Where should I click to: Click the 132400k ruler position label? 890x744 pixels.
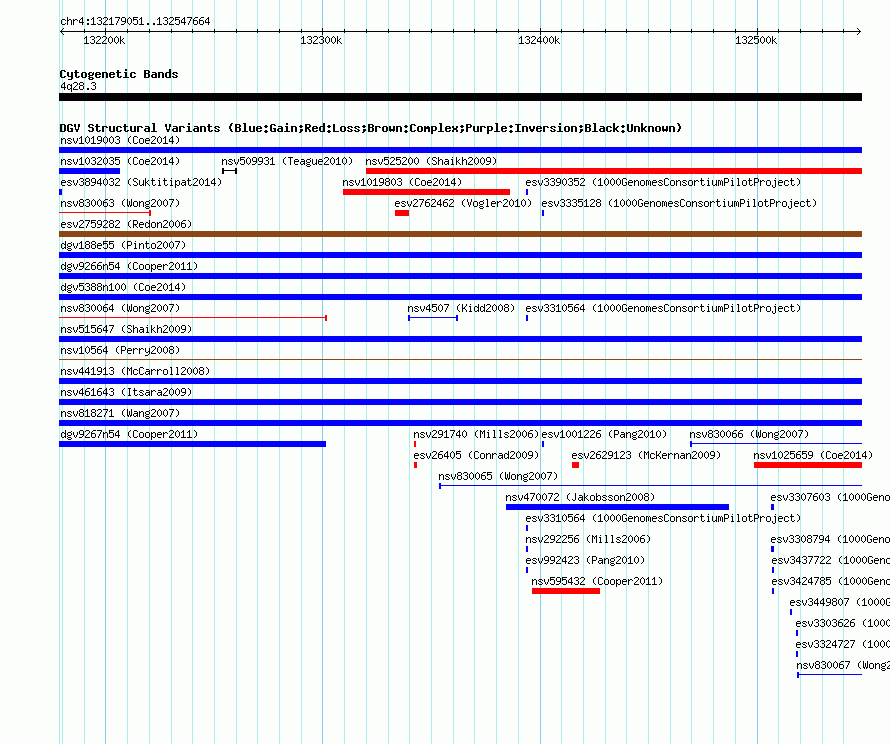tap(539, 40)
